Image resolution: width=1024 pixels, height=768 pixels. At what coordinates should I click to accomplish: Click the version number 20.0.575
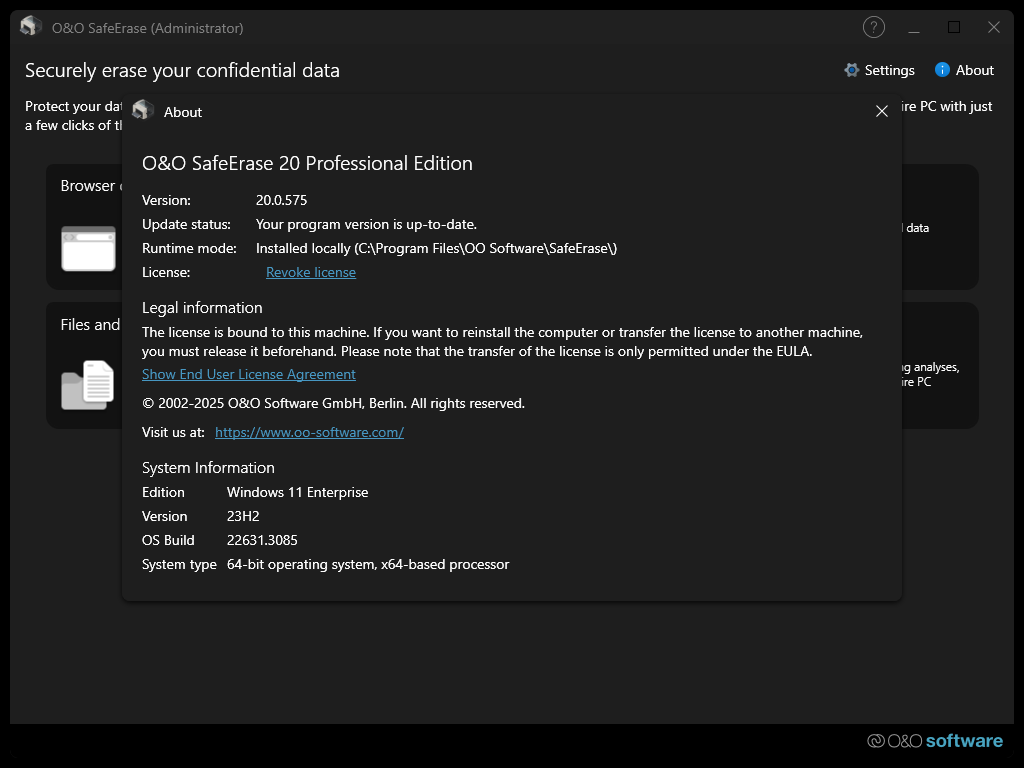(281, 200)
